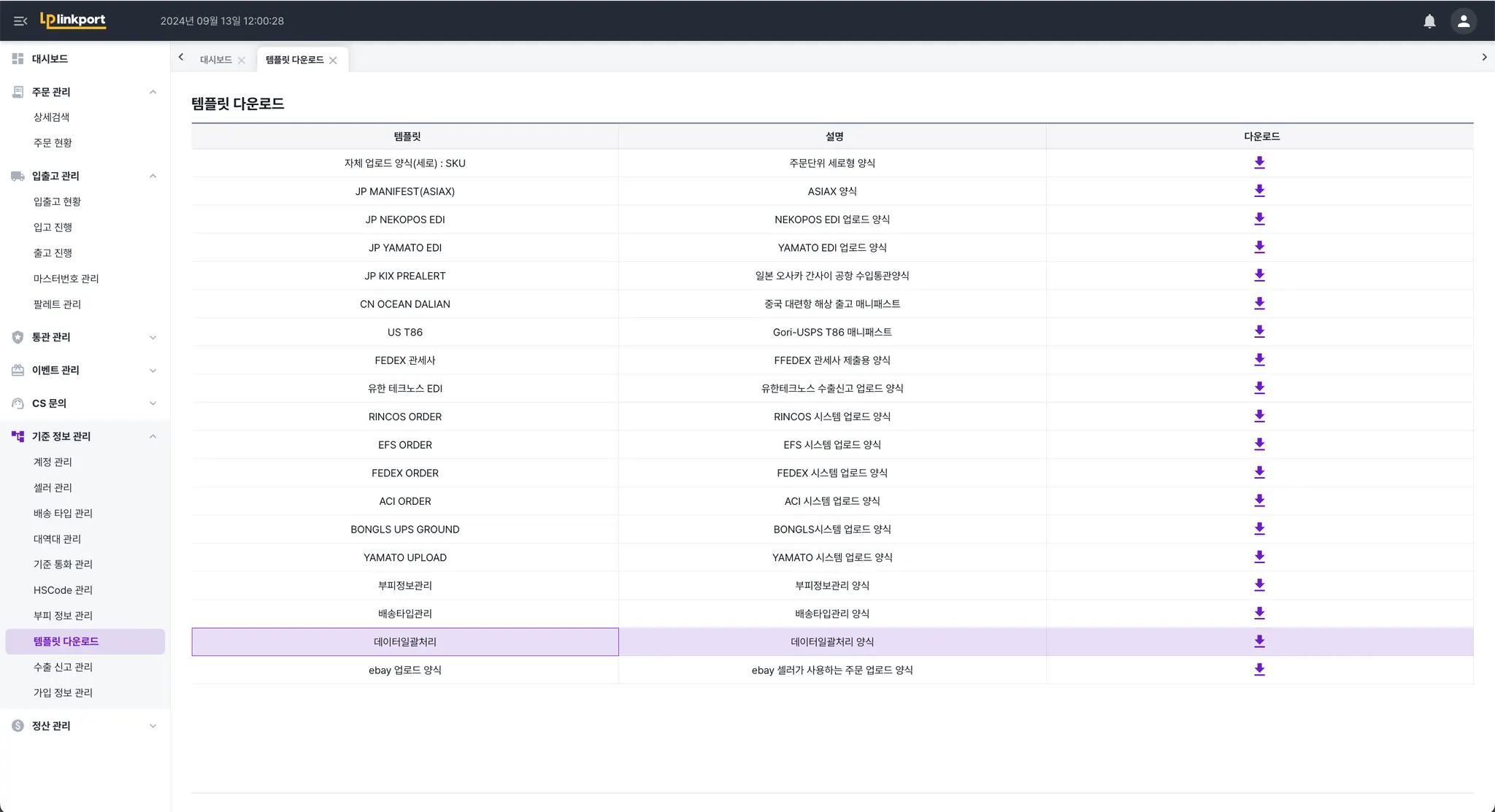The height and width of the screenshot is (812, 1495).
Task: Switch to the 대시보드 tab
Action: [216, 60]
